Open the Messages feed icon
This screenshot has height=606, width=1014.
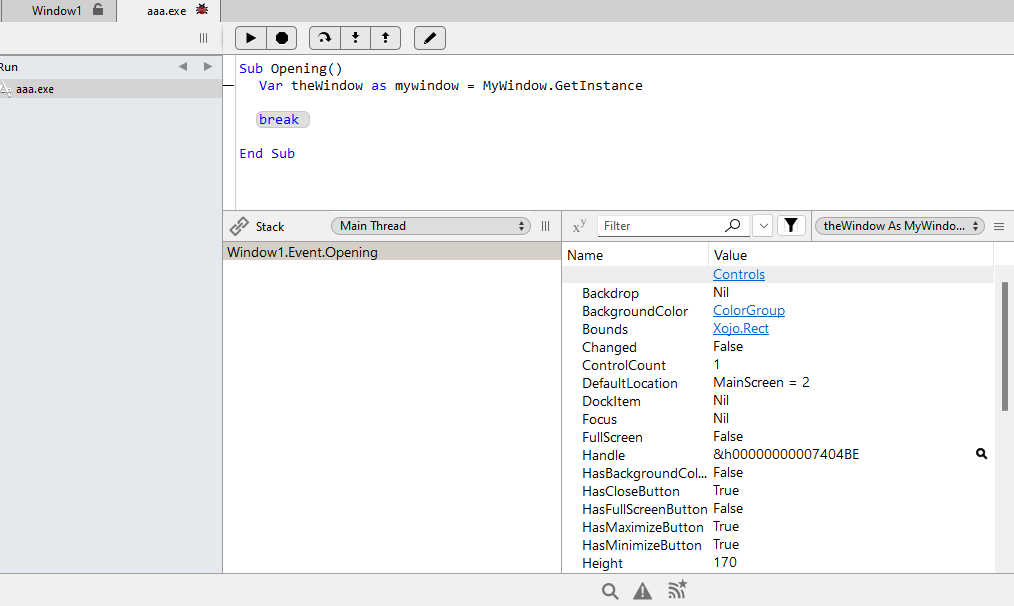pyautogui.click(x=677, y=590)
